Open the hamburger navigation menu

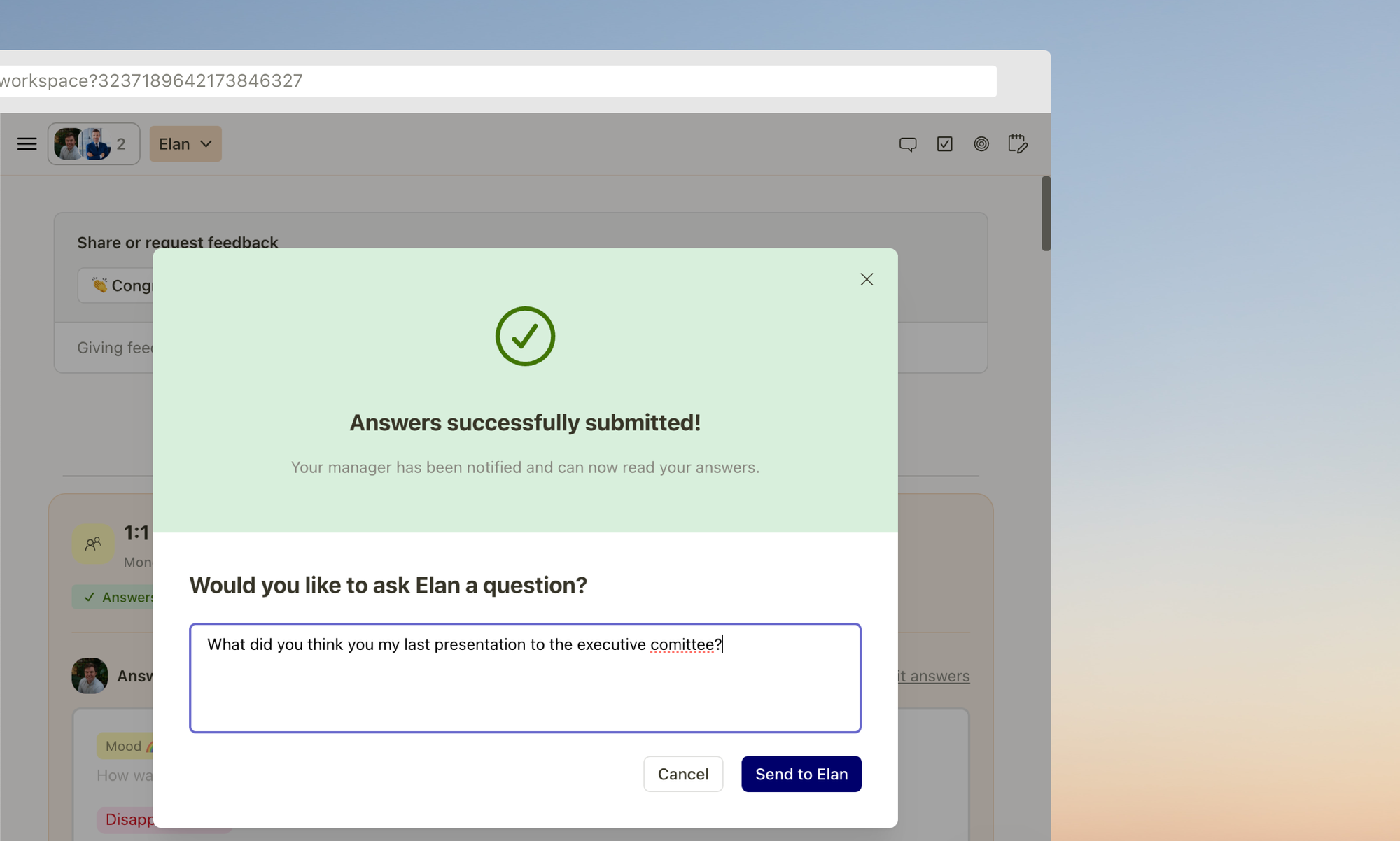[27, 143]
